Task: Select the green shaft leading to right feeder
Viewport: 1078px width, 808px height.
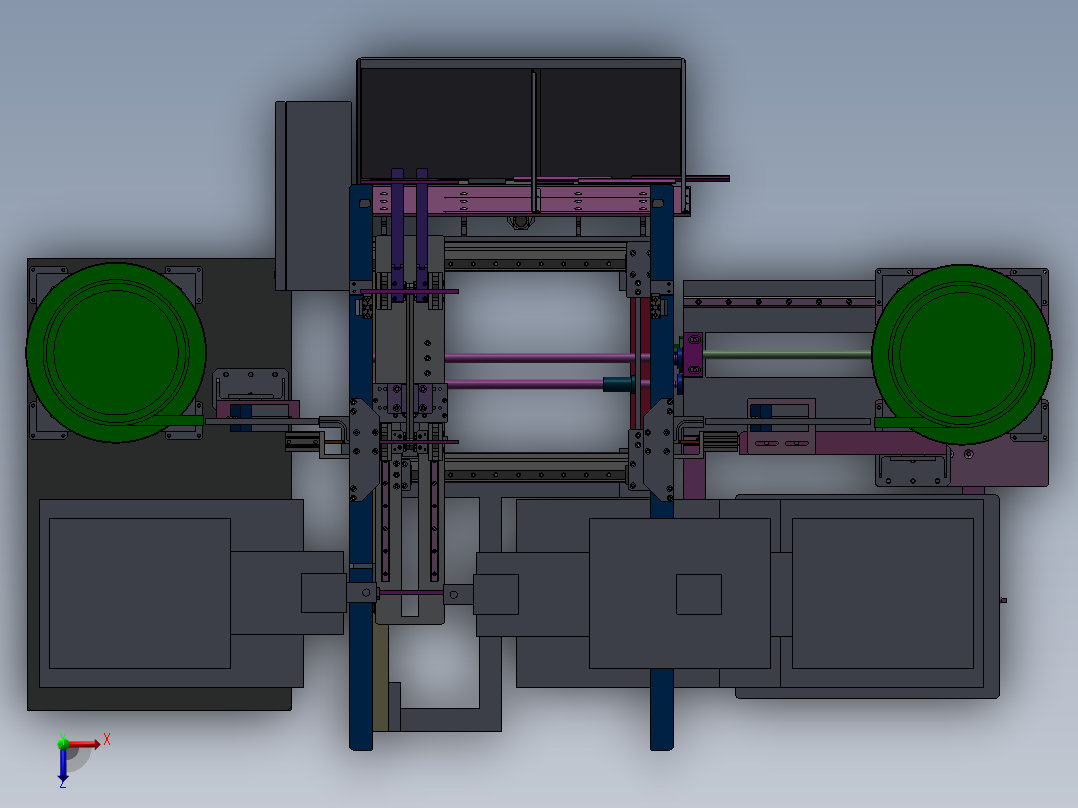Action: click(x=787, y=355)
